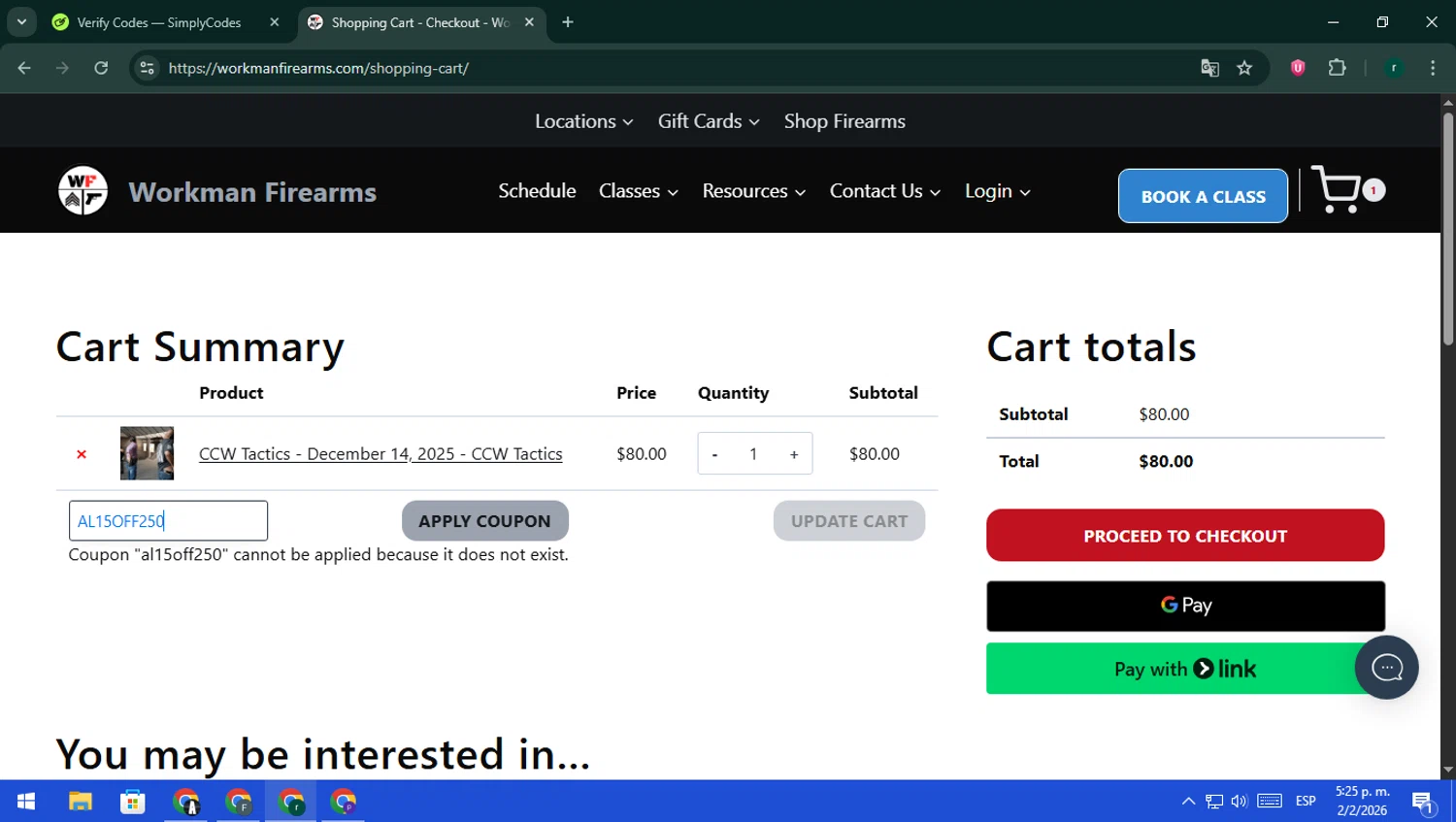Expand the Locations menu
Screen dimensions: 1456x822
point(583,121)
